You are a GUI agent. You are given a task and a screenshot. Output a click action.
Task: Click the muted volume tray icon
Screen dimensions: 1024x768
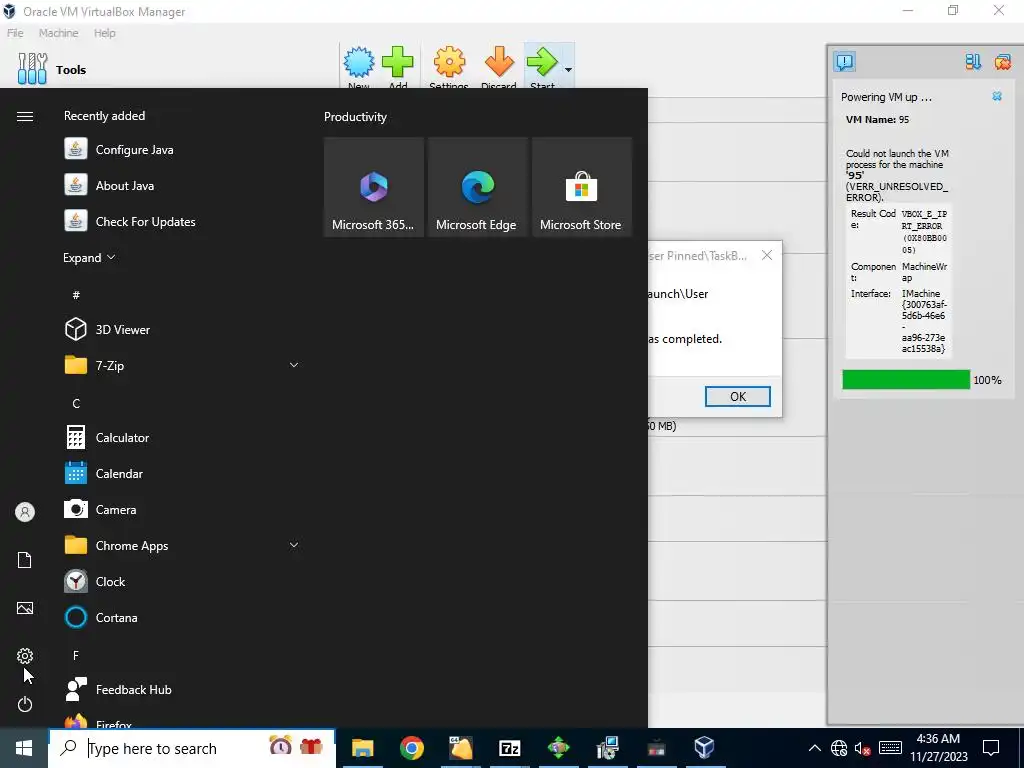coord(863,748)
